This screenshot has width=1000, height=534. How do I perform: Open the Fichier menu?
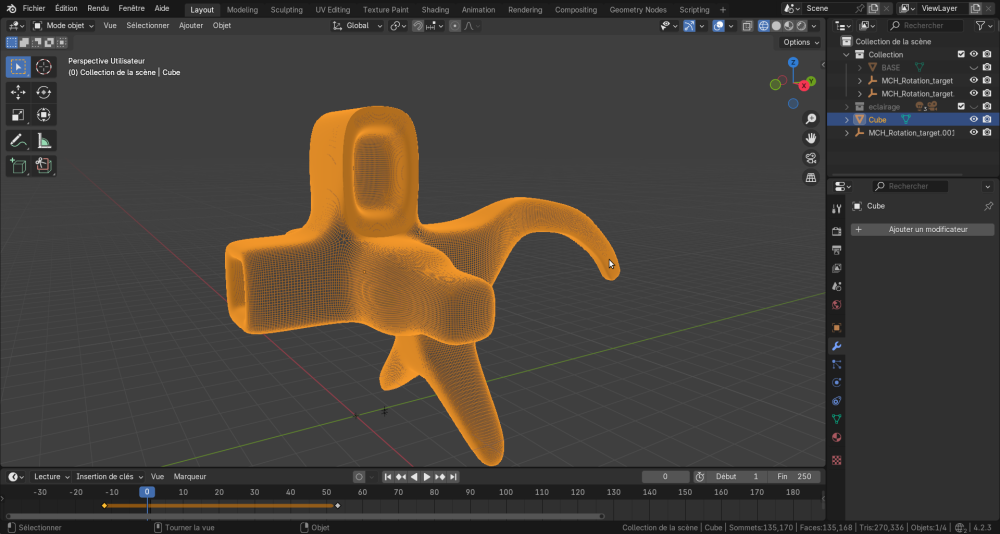click(34, 9)
